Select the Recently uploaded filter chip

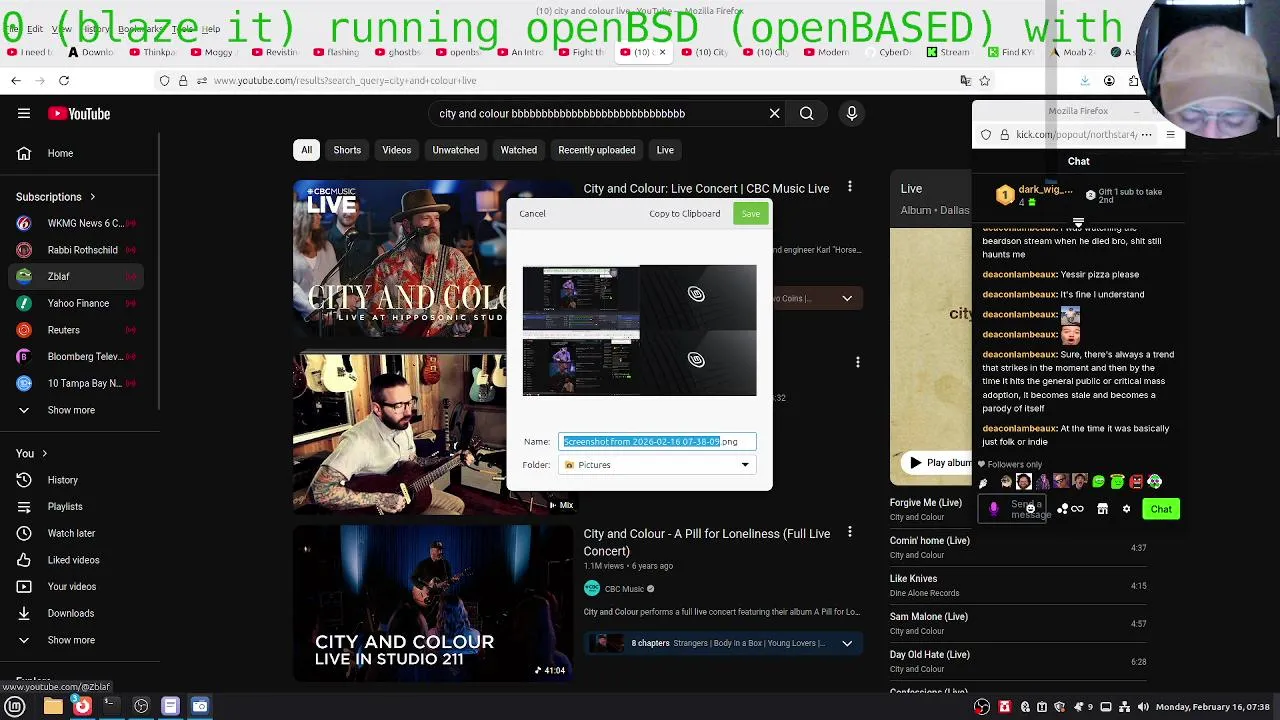tap(596, 150)
